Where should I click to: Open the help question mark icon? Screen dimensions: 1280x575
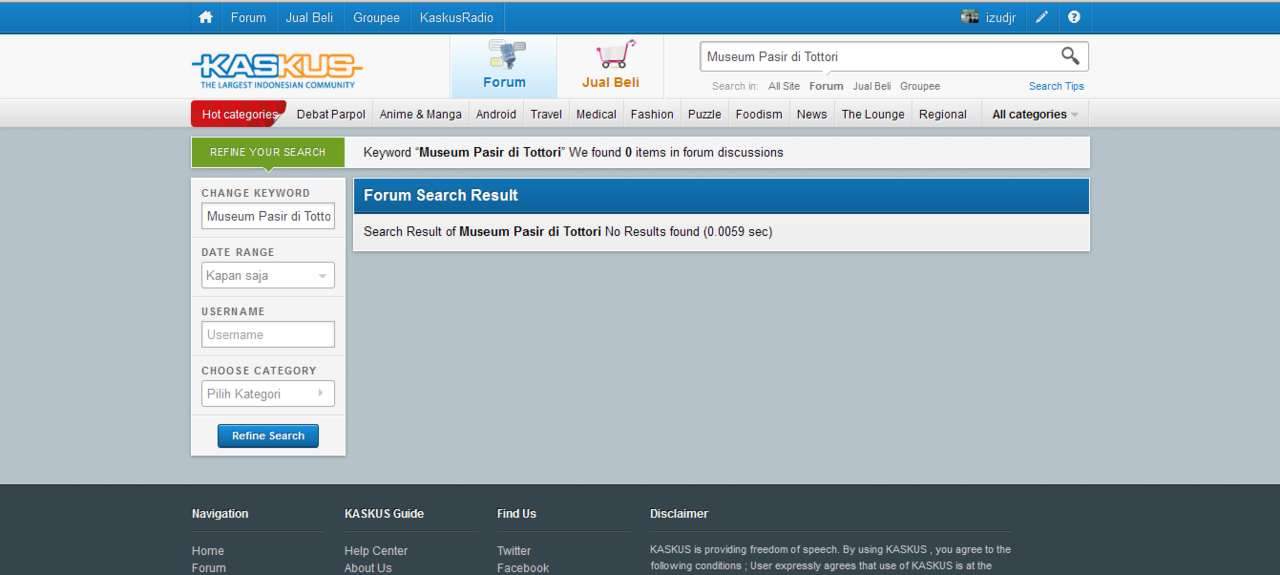point(1074,17)
